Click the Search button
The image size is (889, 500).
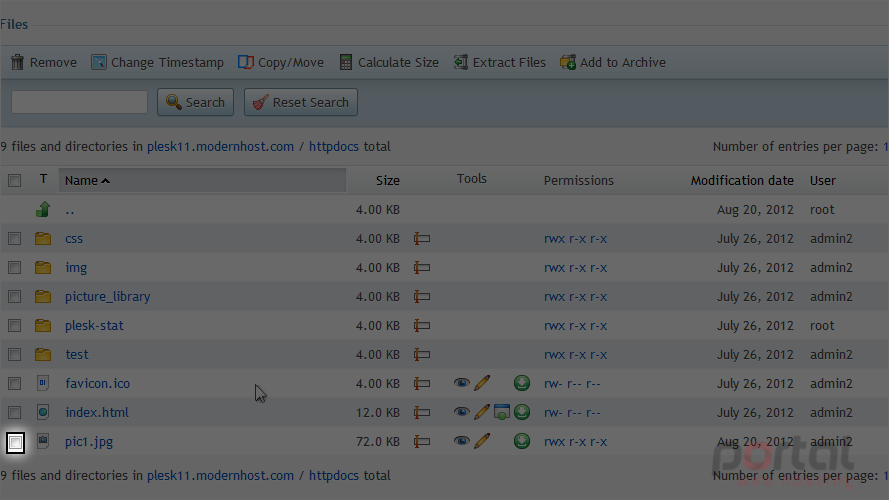(x=196, y=102)
